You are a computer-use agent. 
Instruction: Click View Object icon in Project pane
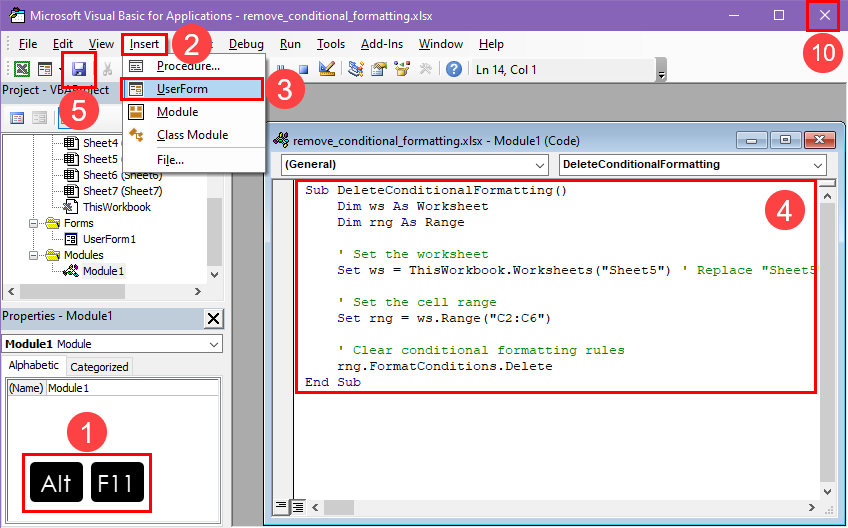click(39, 117)
